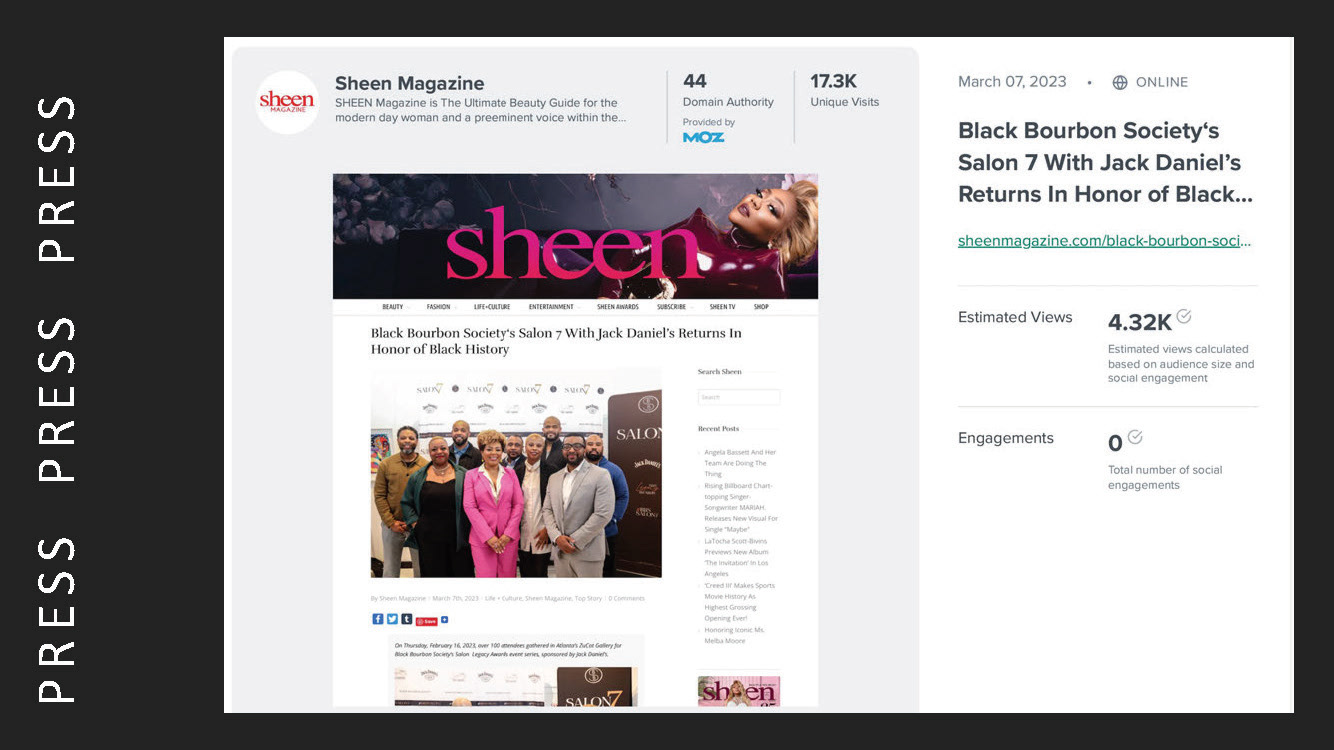The height and width of the screenshot is (750, 1334).
Task: Click the 4.32K estimated views value
Action: (x=1140, y=323)
